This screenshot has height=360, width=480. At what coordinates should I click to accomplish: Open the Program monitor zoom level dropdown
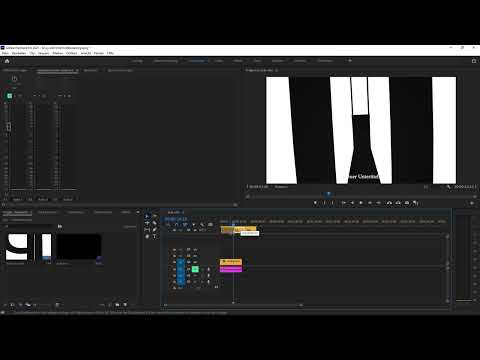pos(281,187)
